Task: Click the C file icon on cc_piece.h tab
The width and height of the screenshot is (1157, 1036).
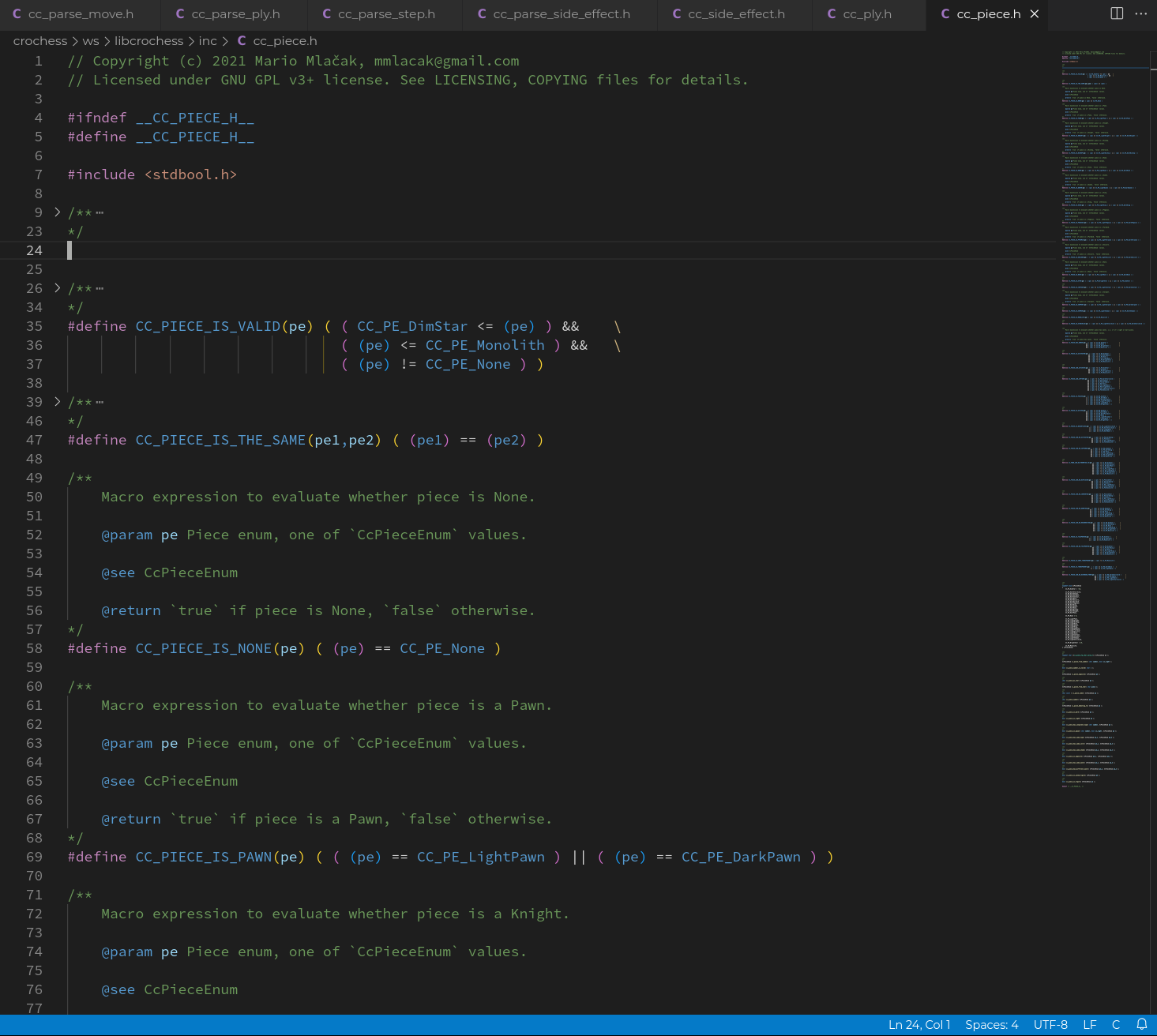Action: (x=945, y=13)
